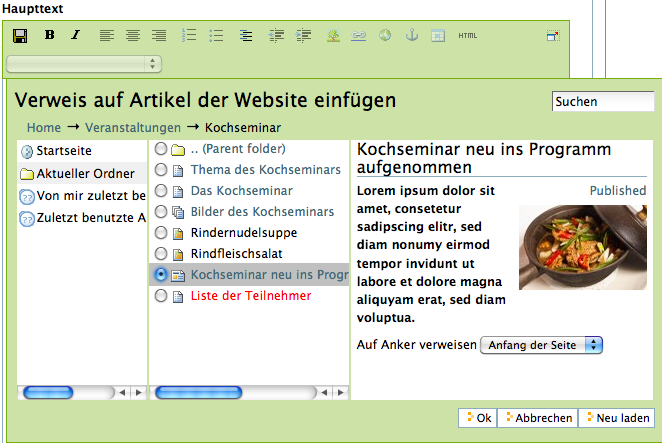Image resolution: width=662 pixels, height=443 pixels.
Task: Insert anchor icon
Action: click(412, 35)
